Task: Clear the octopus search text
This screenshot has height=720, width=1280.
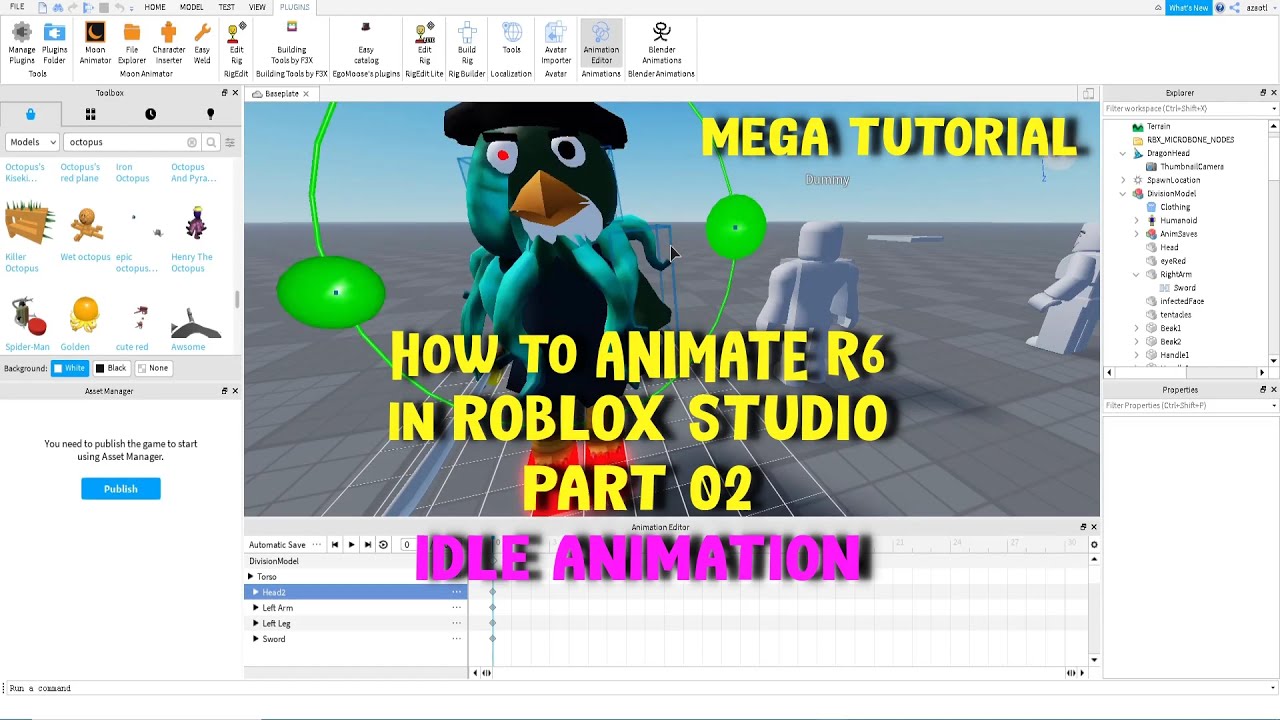Action: click(192, 142)
